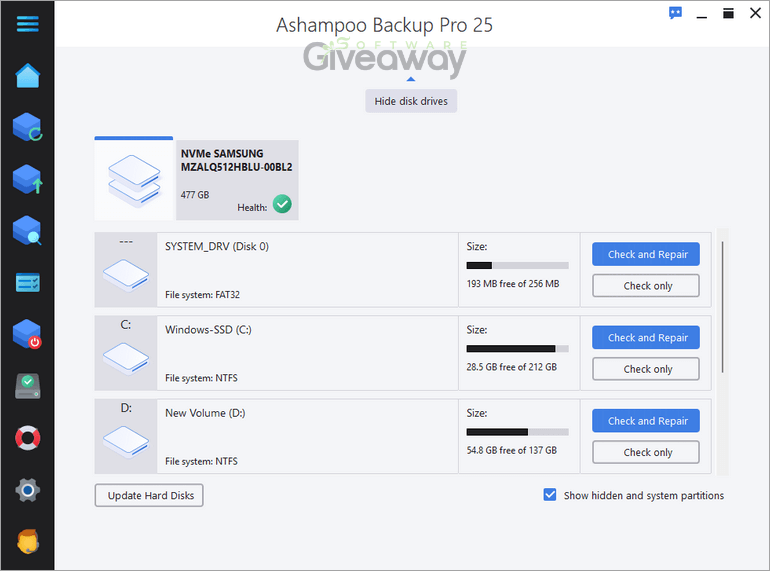Image resolution: width=770 pixels, height=571 pixels.
Task: Go to the Home overview icon
Action: pyautogui.click(x=27, y=76)
